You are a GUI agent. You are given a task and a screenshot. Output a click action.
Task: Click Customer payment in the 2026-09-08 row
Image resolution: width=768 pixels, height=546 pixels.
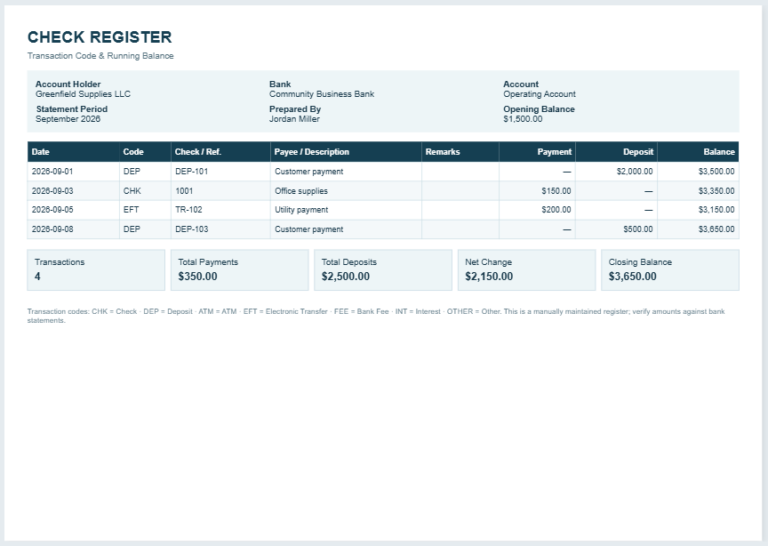[309, 229]
